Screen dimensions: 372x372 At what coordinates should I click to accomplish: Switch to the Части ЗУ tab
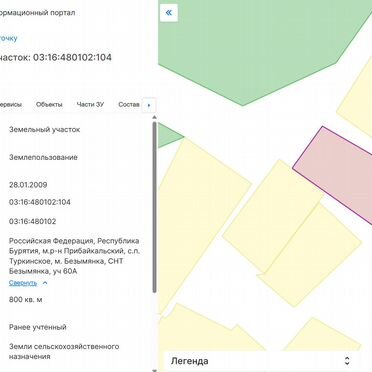[x=90, y=104]
